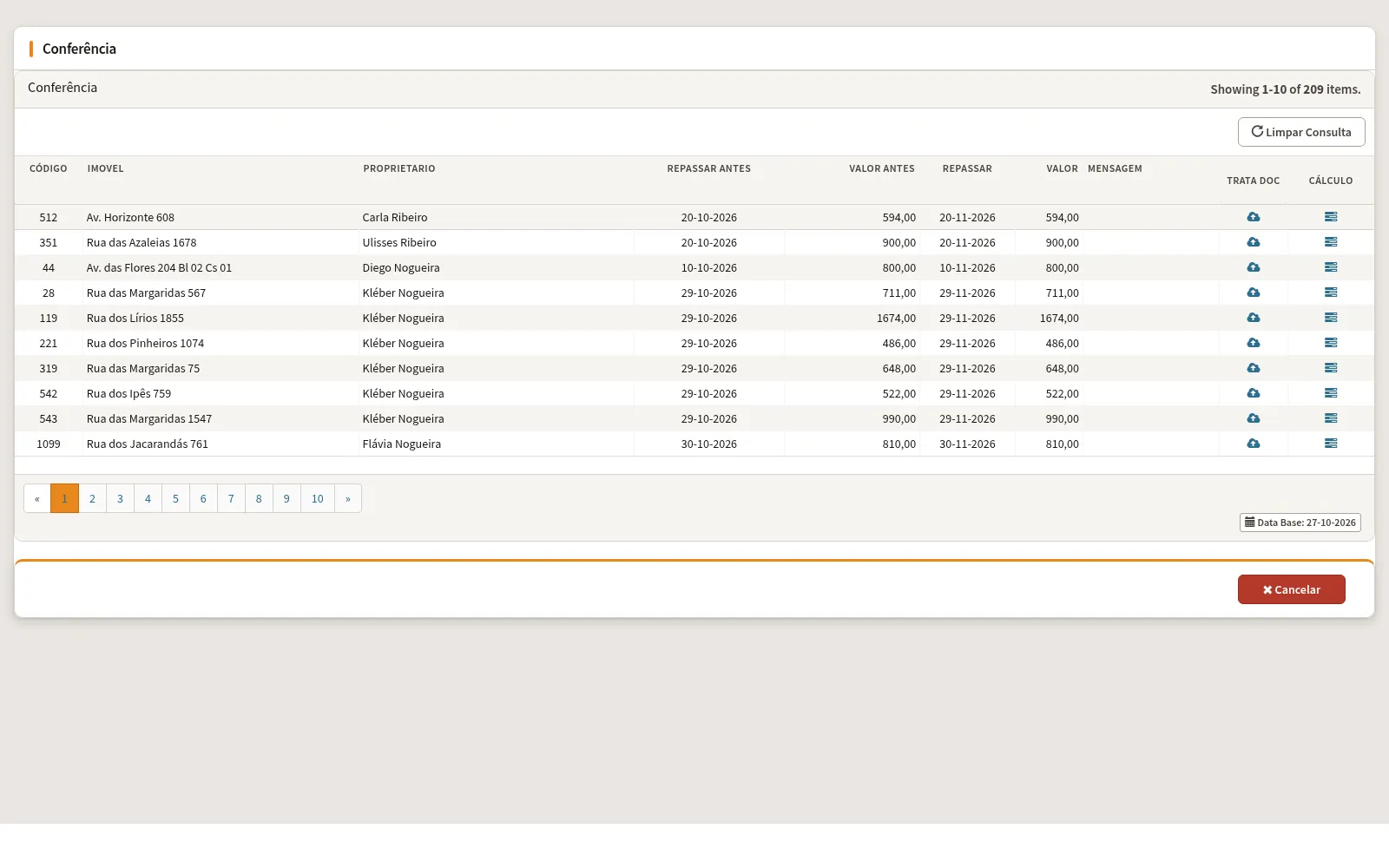Image resolution: width=1389 pixels, height=868 pixels.
Task: Click the VALOR ANTES column header
Action: pyautogui.click(x=882, y=168)
